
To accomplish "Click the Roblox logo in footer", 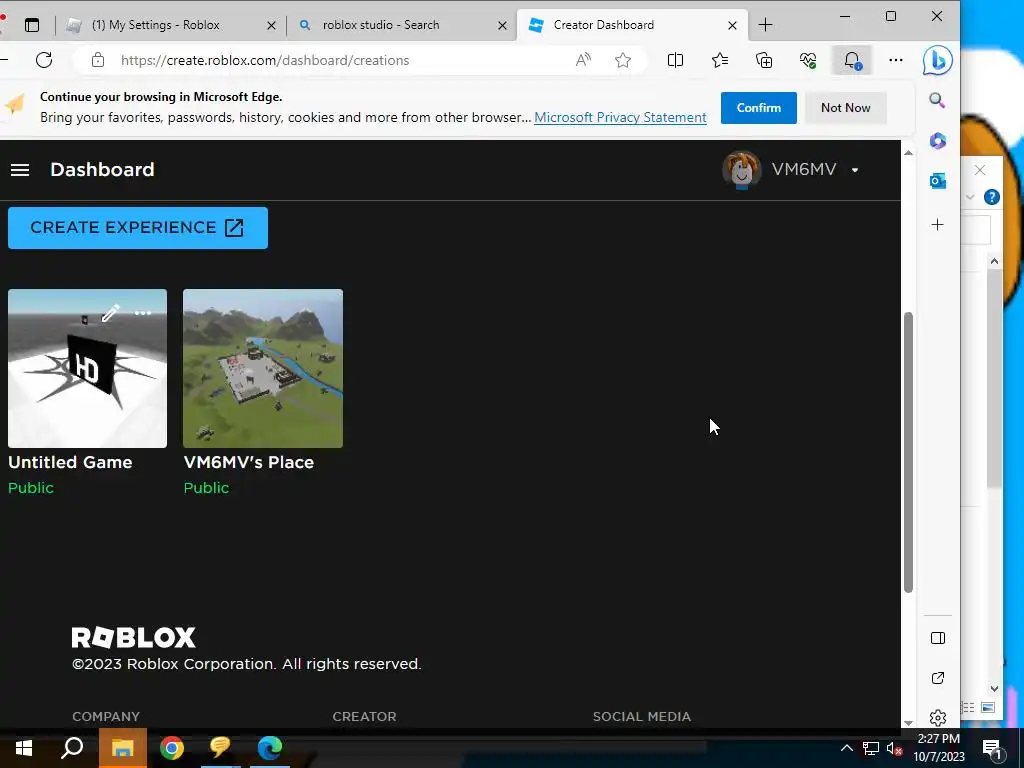I will tap(133, 637).
